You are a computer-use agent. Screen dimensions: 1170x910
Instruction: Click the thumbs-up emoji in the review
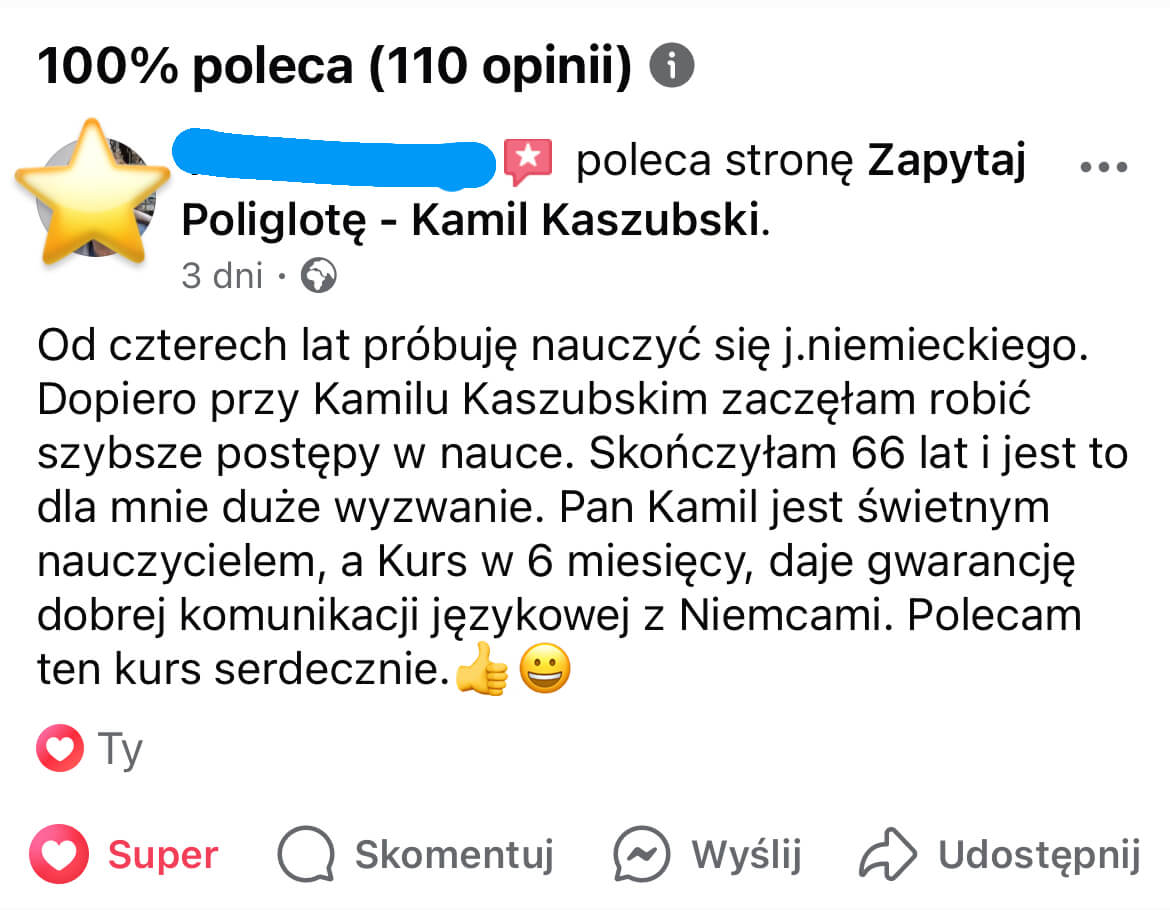click(482, 671)
